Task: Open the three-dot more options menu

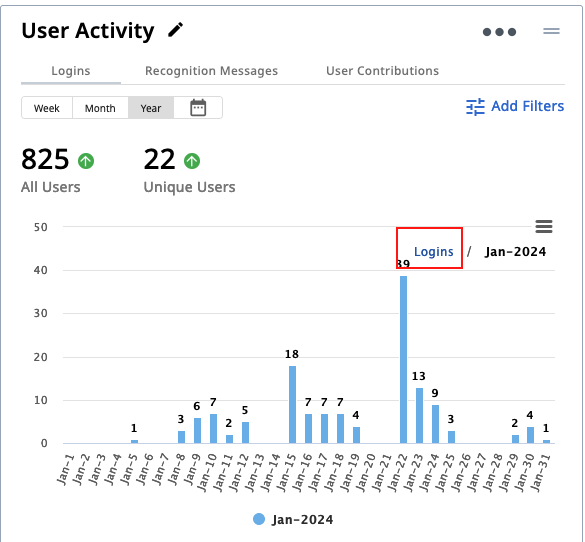Action: [499, 32]
